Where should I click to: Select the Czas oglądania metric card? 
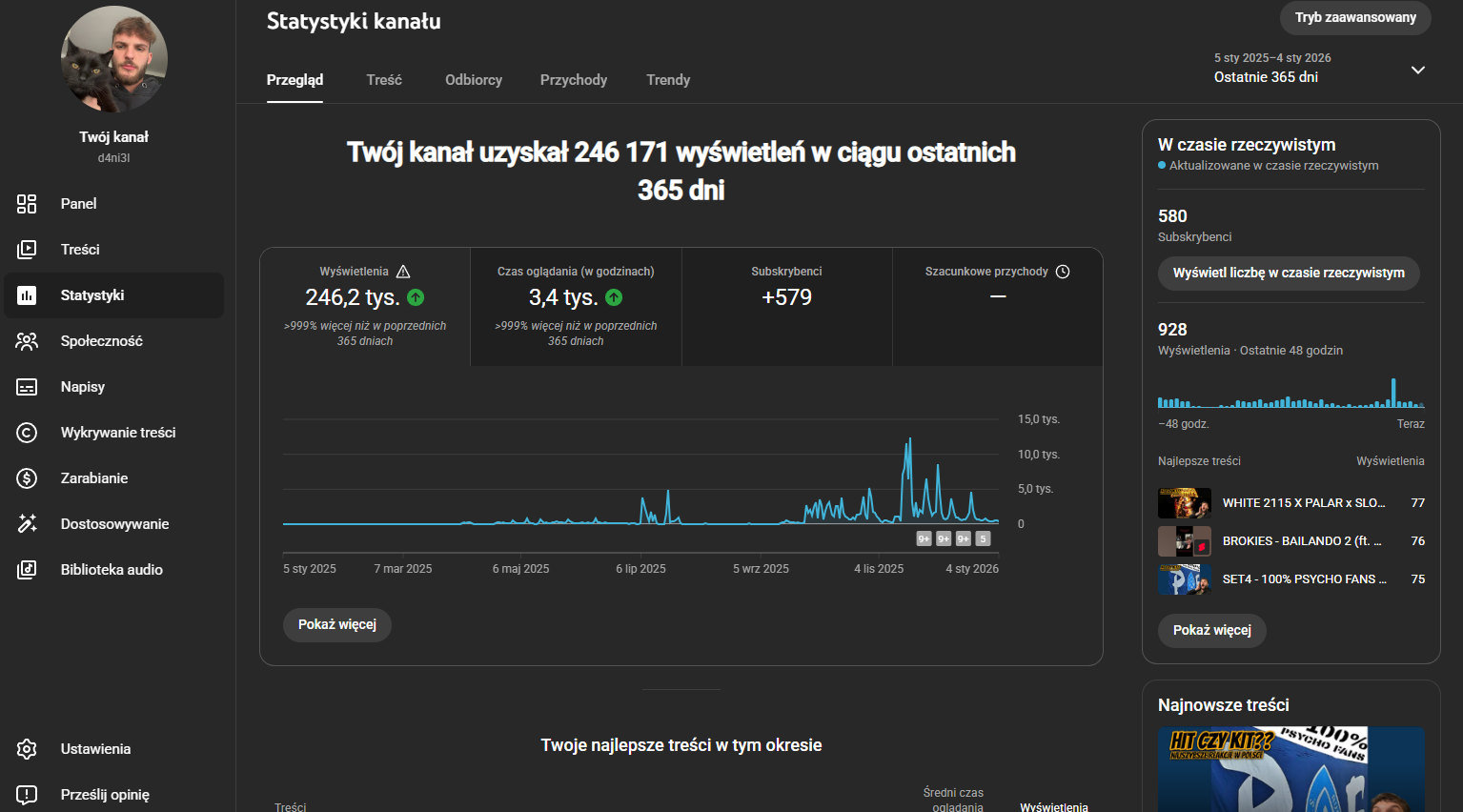[576, 306]
